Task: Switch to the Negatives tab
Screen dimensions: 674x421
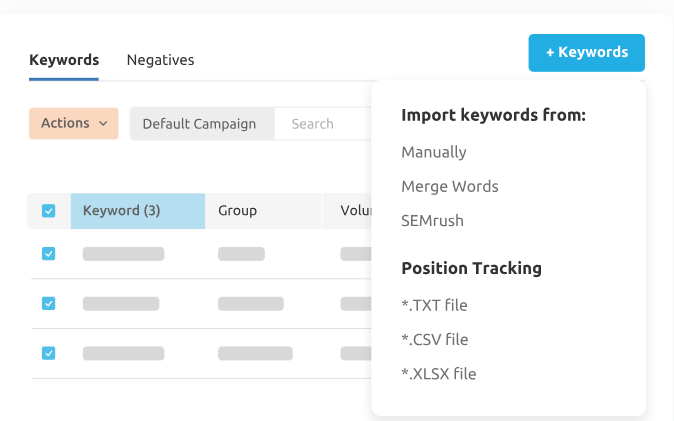Action: coord(160,60)
